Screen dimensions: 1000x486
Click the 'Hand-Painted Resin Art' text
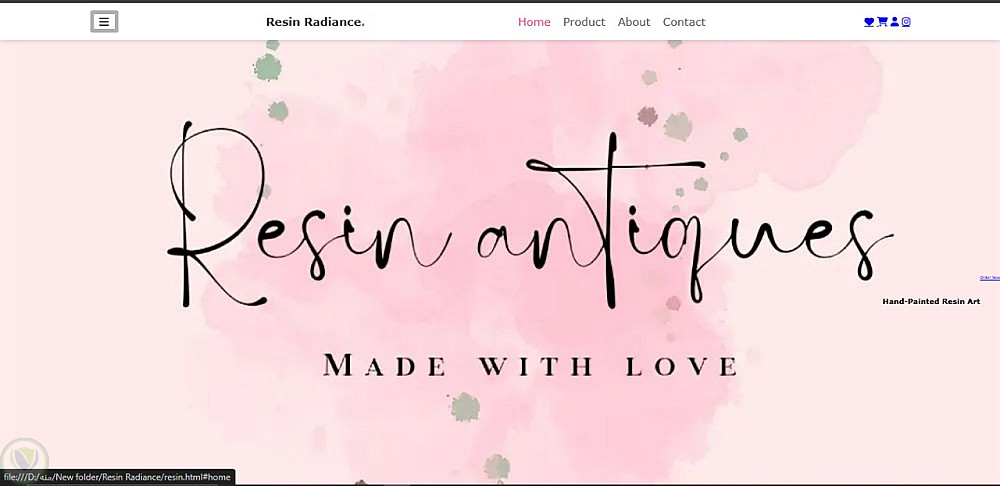(x=931, y=301)
